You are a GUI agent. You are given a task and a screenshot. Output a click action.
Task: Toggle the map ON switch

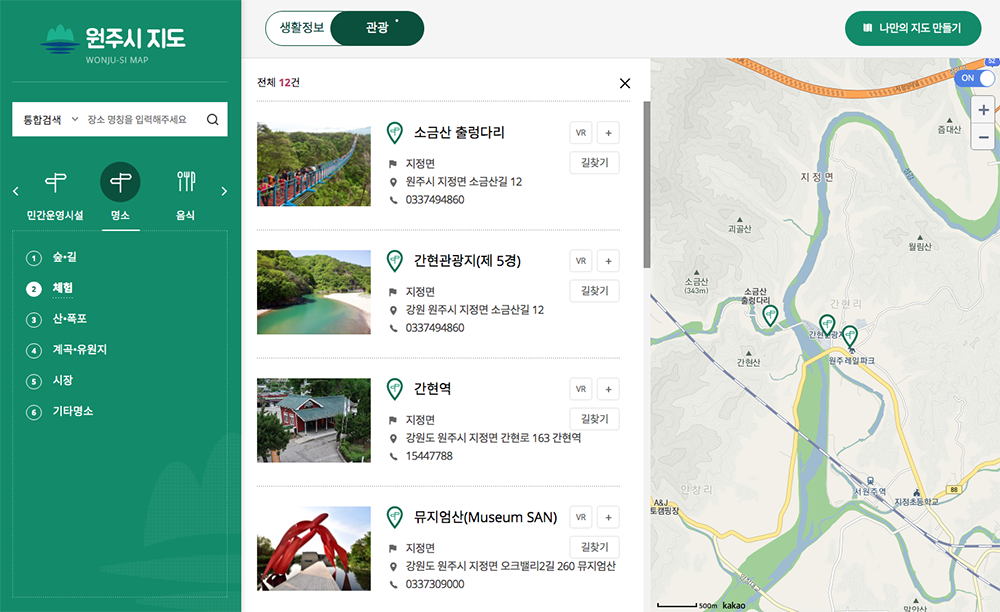(975, 78)
